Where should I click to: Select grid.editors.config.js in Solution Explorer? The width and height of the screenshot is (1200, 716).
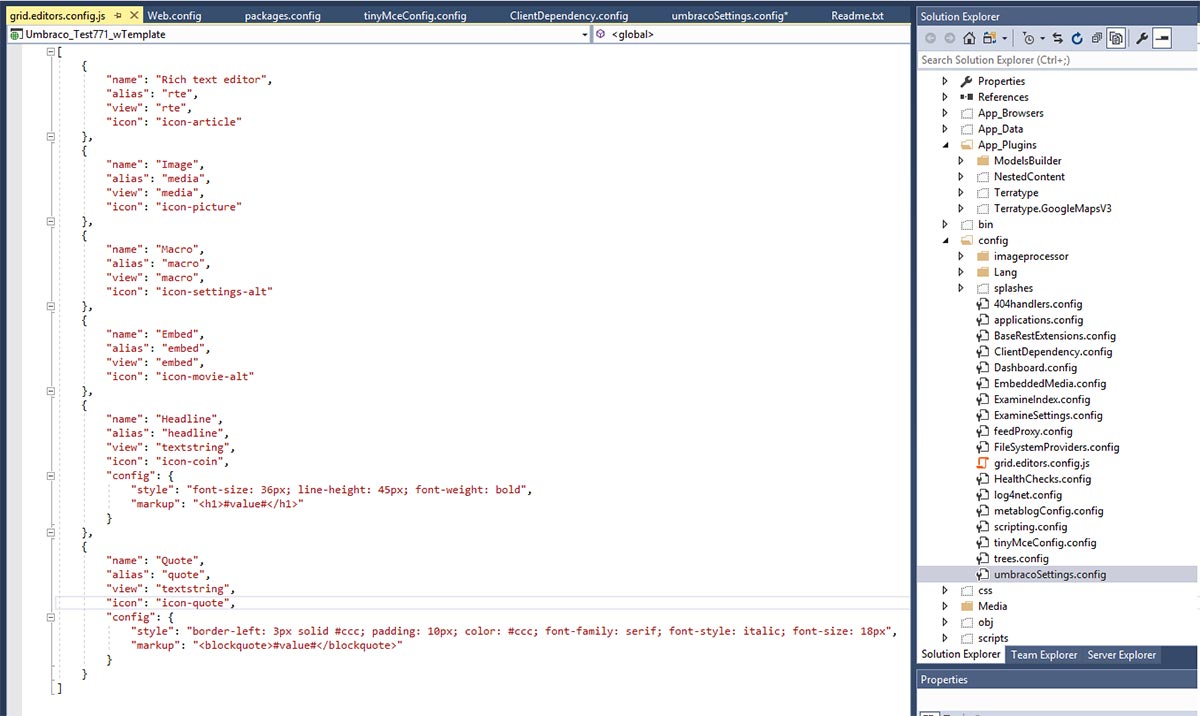(x=1042, y=464)
